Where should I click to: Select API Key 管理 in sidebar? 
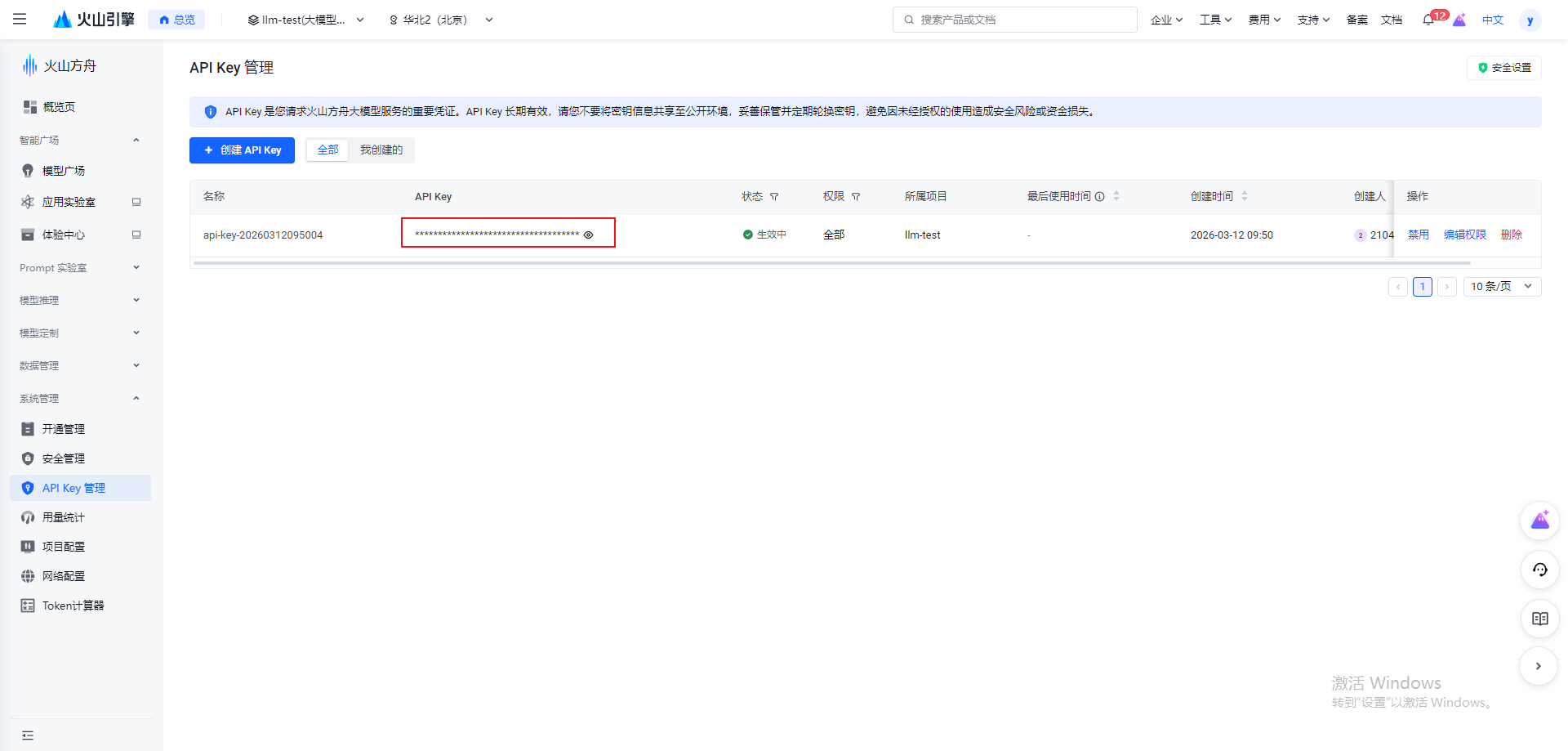click(80, 488)
